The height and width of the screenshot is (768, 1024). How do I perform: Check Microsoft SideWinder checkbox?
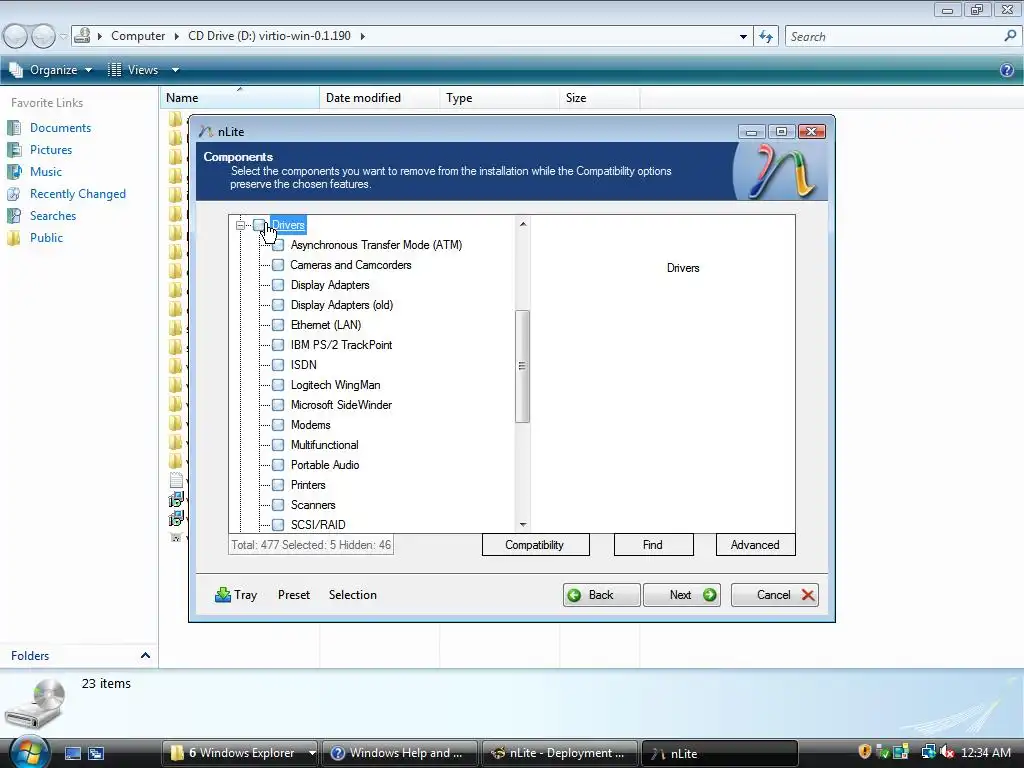tap(278, 405)
